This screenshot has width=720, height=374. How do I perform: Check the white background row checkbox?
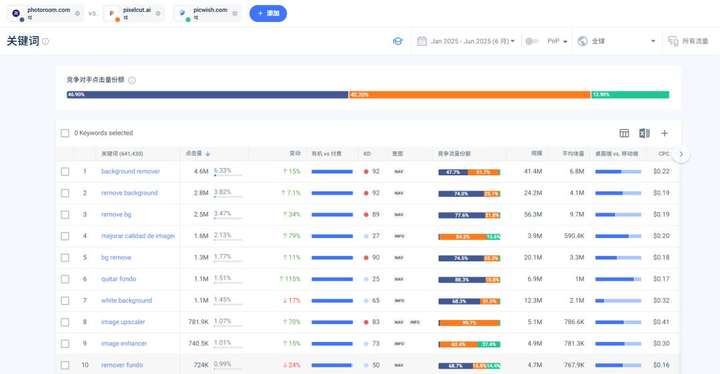coord(65,300)
